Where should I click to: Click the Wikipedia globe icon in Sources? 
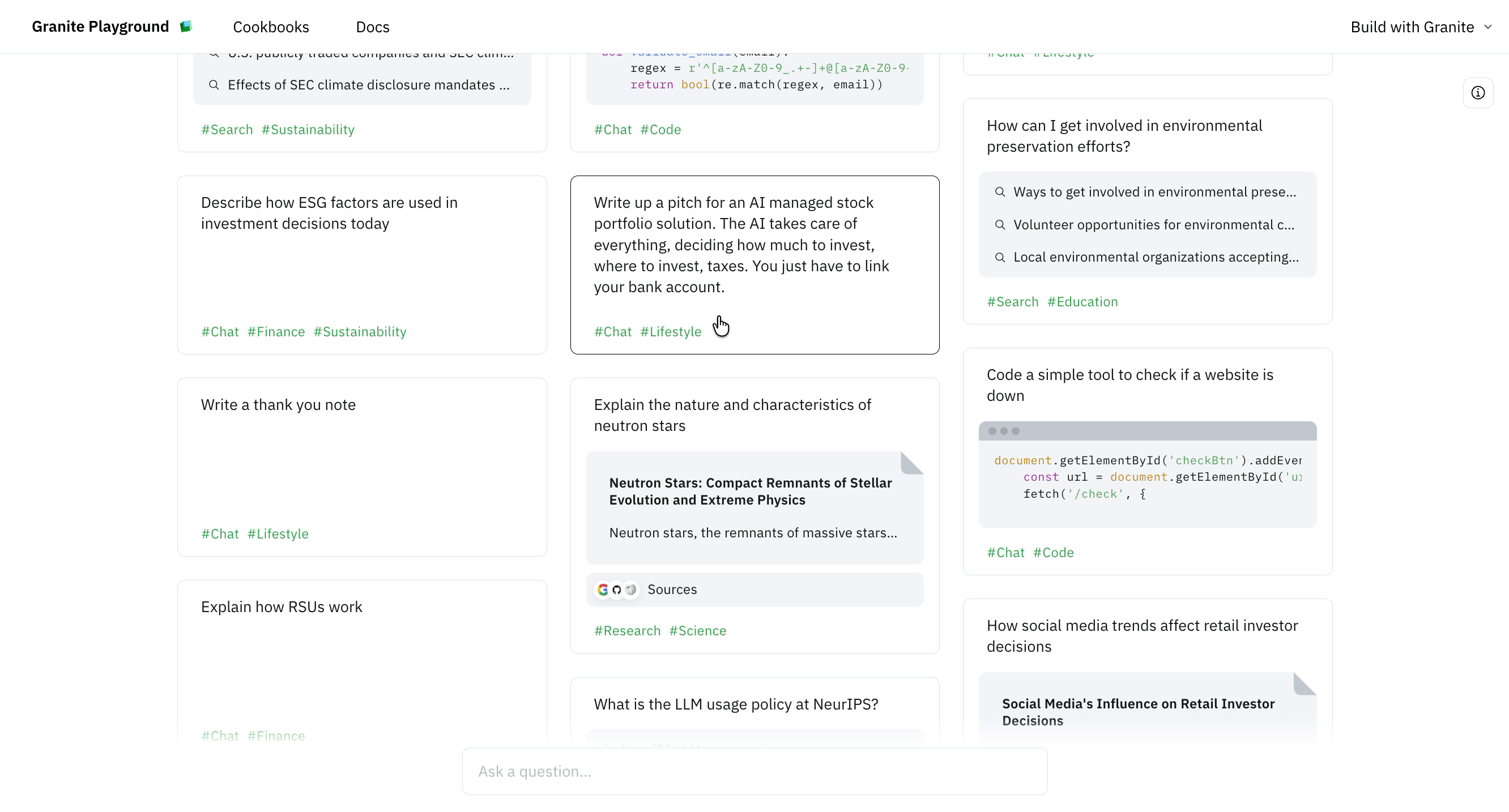631,589
